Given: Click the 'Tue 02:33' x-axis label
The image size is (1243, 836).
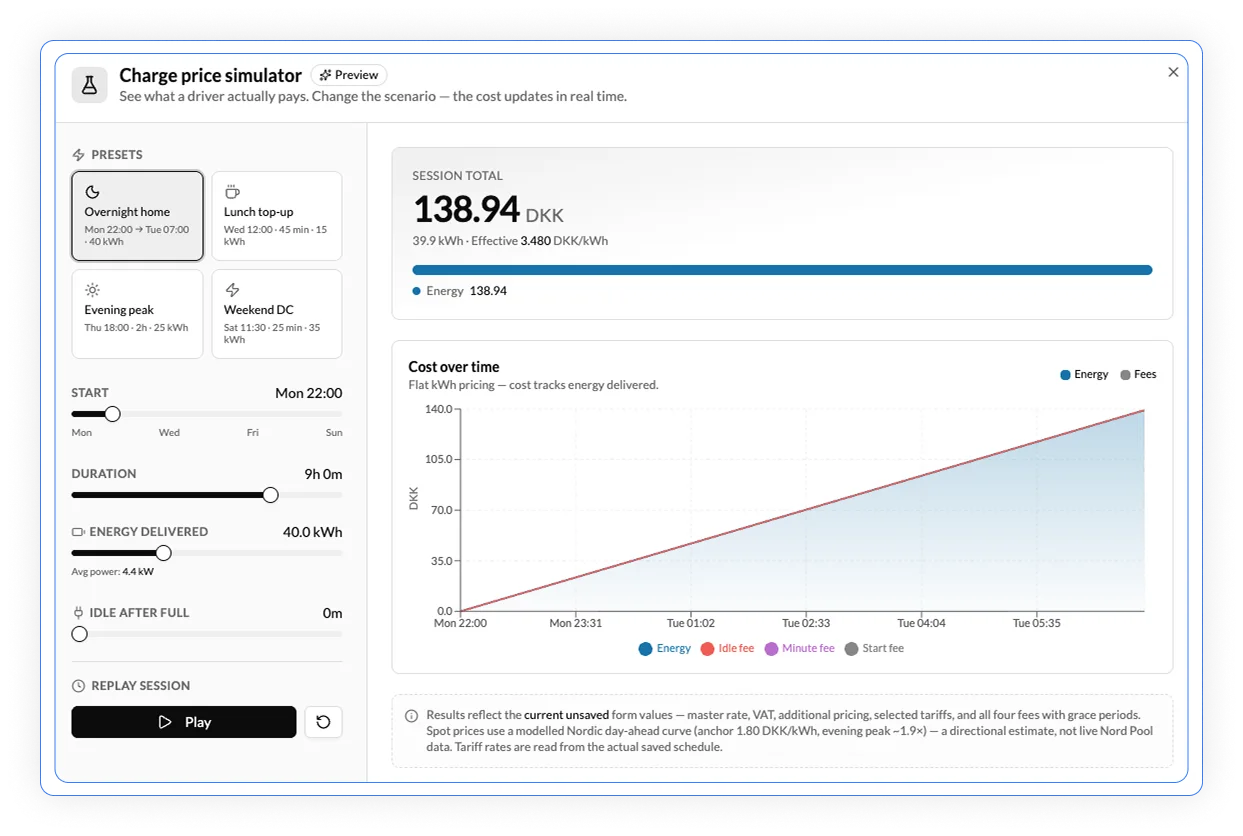Looking at the screenshot, I should (x=807, y=623).
